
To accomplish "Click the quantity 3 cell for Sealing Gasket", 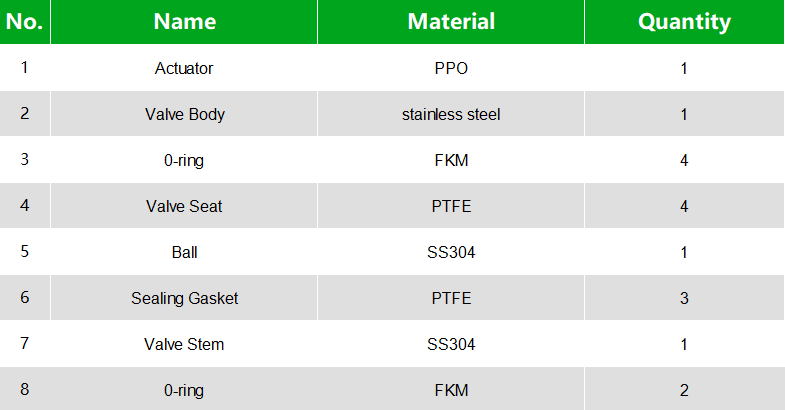I will (684, 298).
